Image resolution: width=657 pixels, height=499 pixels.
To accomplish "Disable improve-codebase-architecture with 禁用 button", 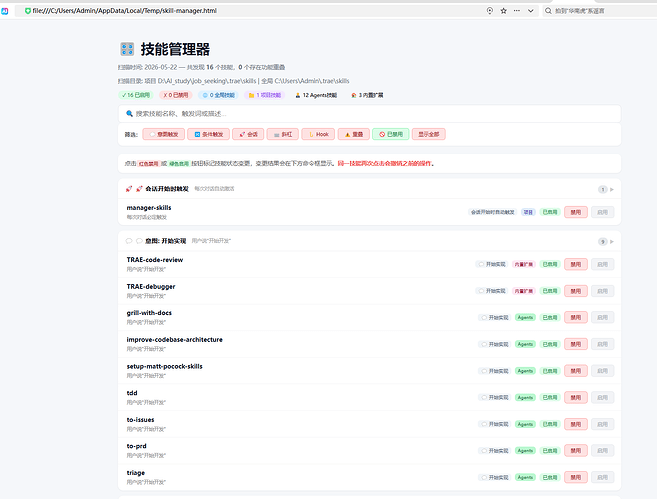I will click(x=576, y=344).
